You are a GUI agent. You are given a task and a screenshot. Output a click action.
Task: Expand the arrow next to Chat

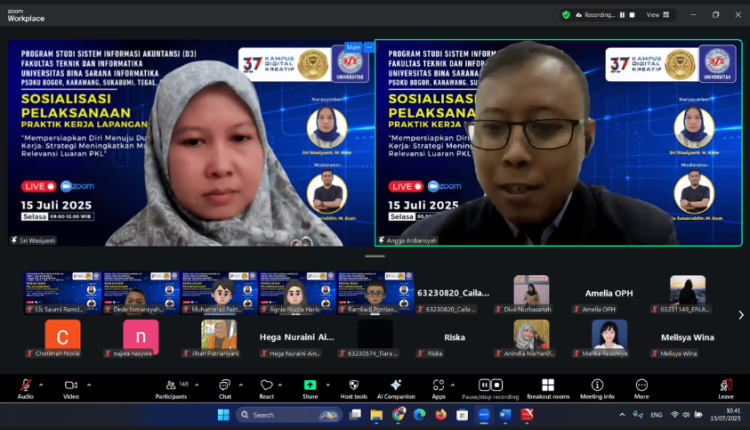coord(241,385)
